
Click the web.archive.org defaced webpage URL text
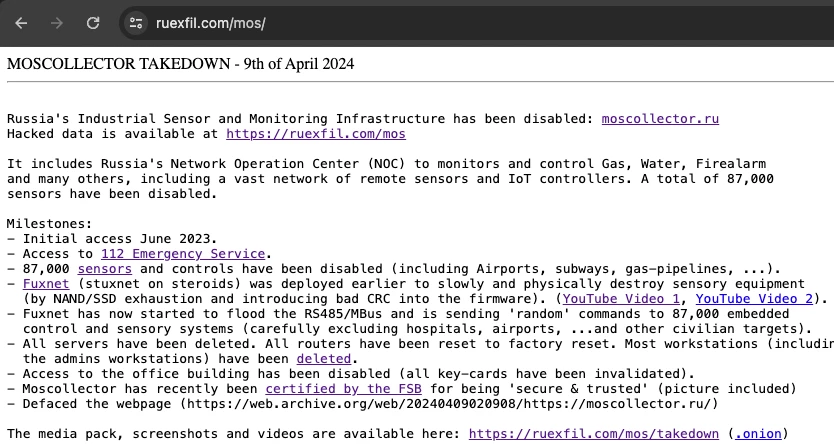458,403
